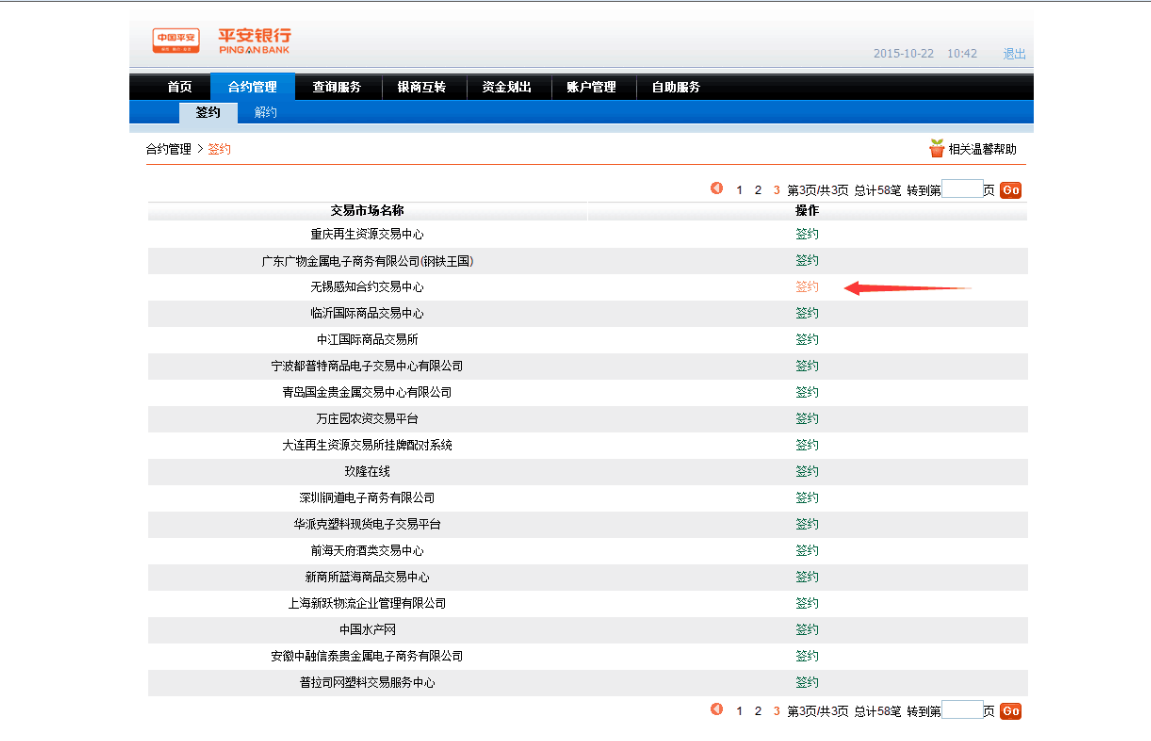
Task: Click the Ping An Bank logo
Action: click(222, 40)
